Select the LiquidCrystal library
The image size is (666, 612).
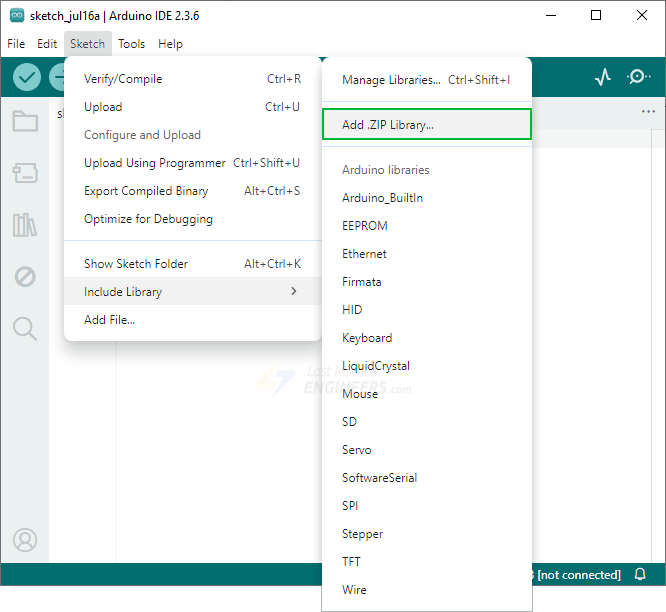(376, 366)
